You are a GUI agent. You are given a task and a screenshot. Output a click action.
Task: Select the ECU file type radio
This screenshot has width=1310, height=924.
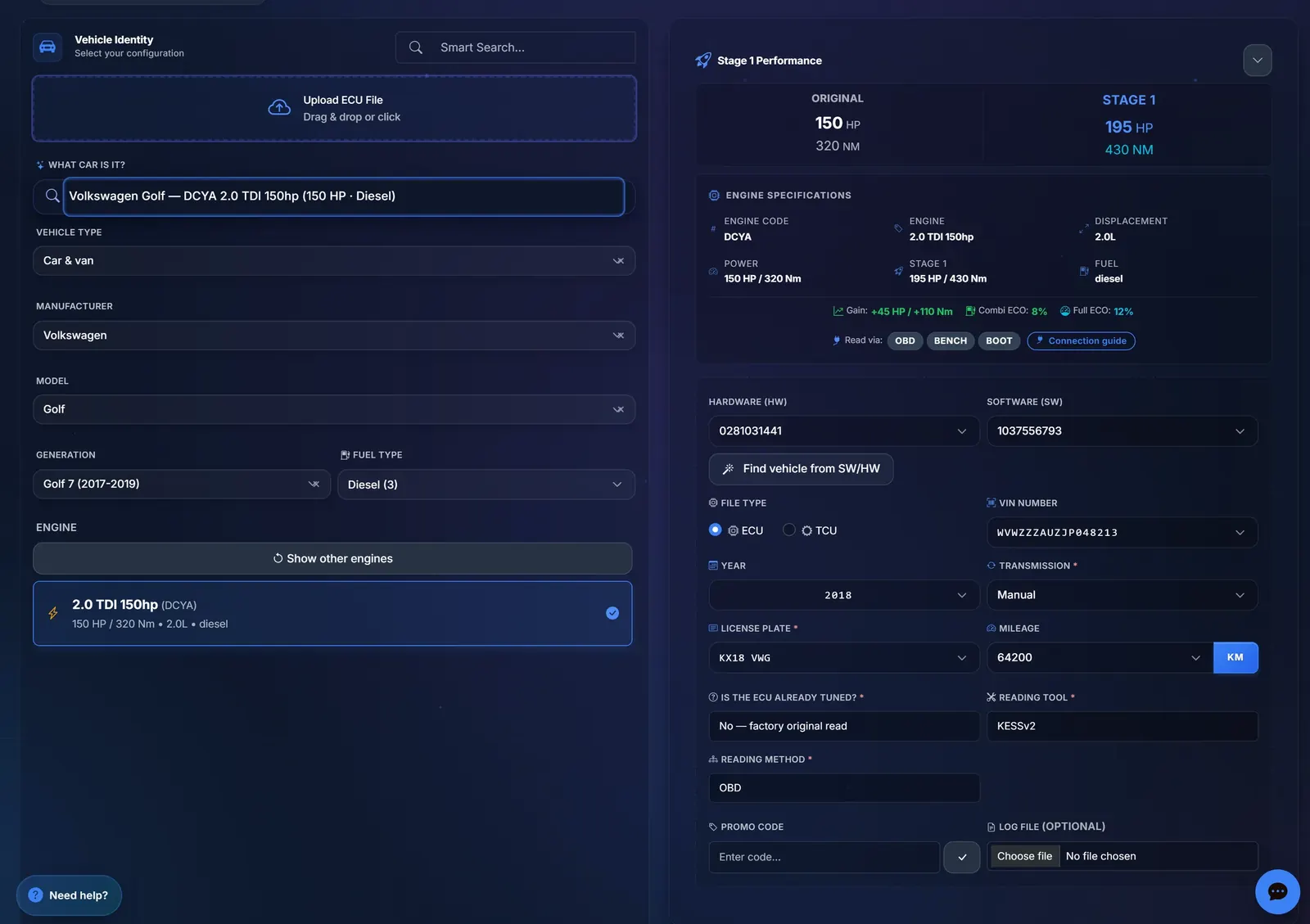715,530
